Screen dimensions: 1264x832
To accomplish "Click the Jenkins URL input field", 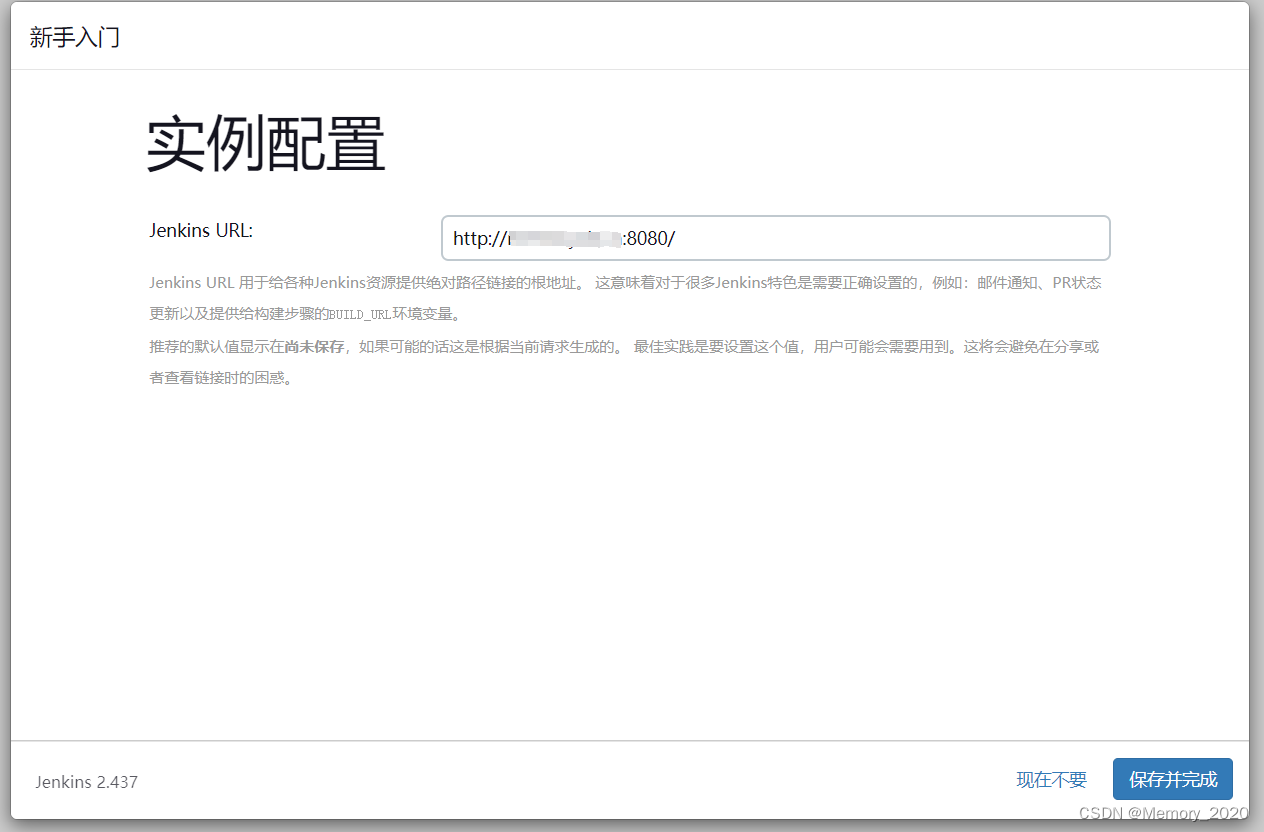I will coord(775,238).
